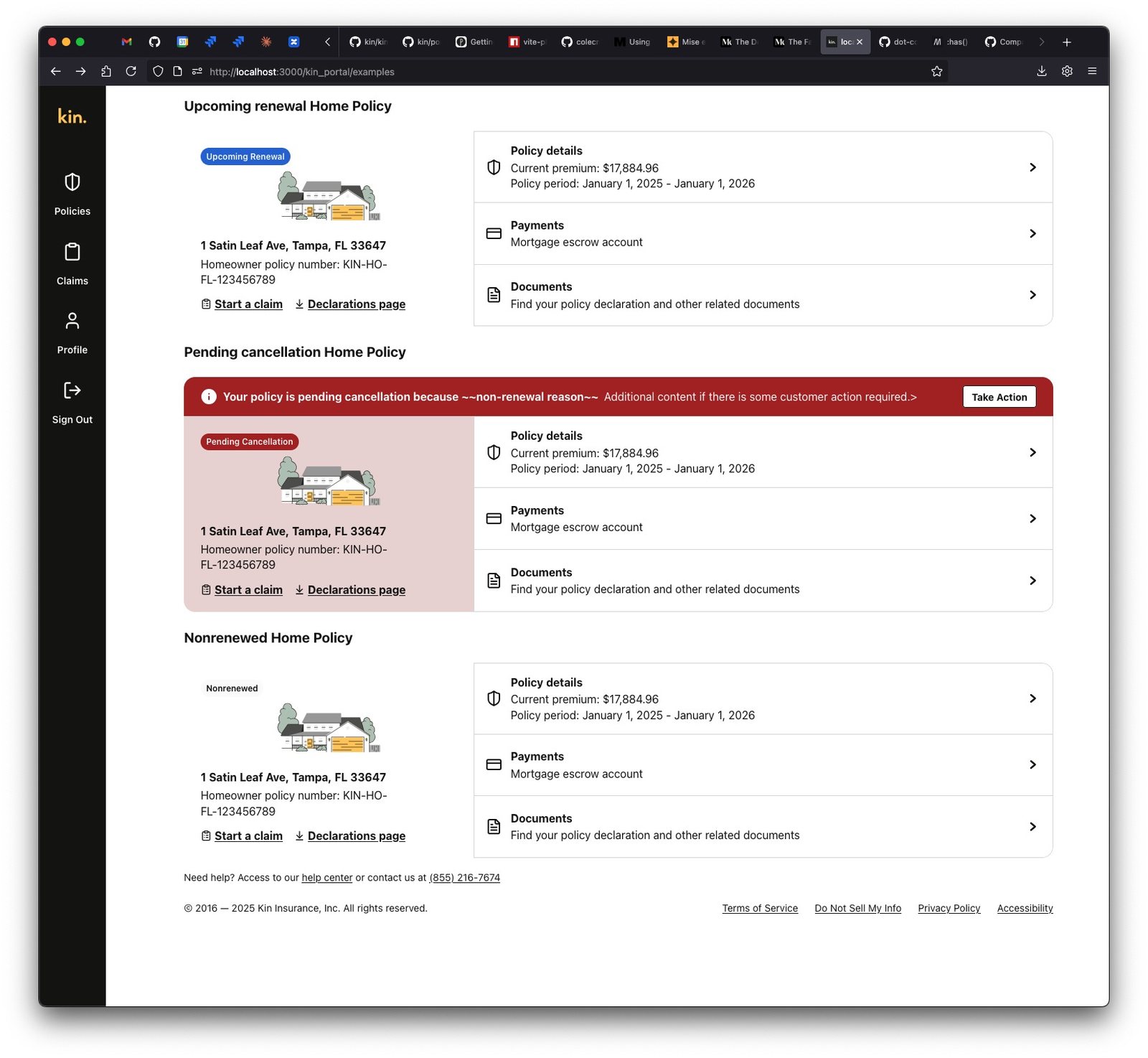Click the shield tracking protection icon
The height and width of the screenshot is (1058, 1148).
click(x=158, y=71)
